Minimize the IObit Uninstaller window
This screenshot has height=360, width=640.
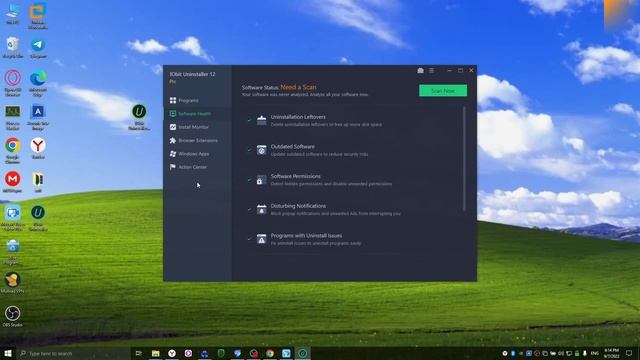tap(449, 71)
